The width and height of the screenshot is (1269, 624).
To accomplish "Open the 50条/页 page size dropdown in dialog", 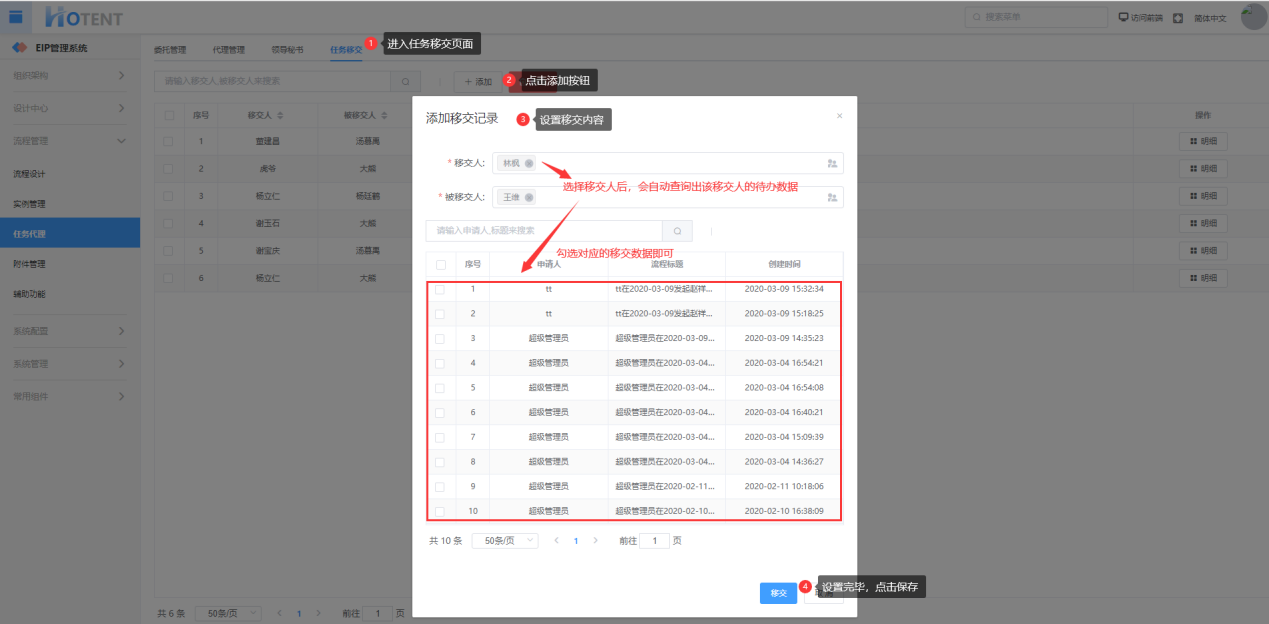I will [x=504, y=541].
